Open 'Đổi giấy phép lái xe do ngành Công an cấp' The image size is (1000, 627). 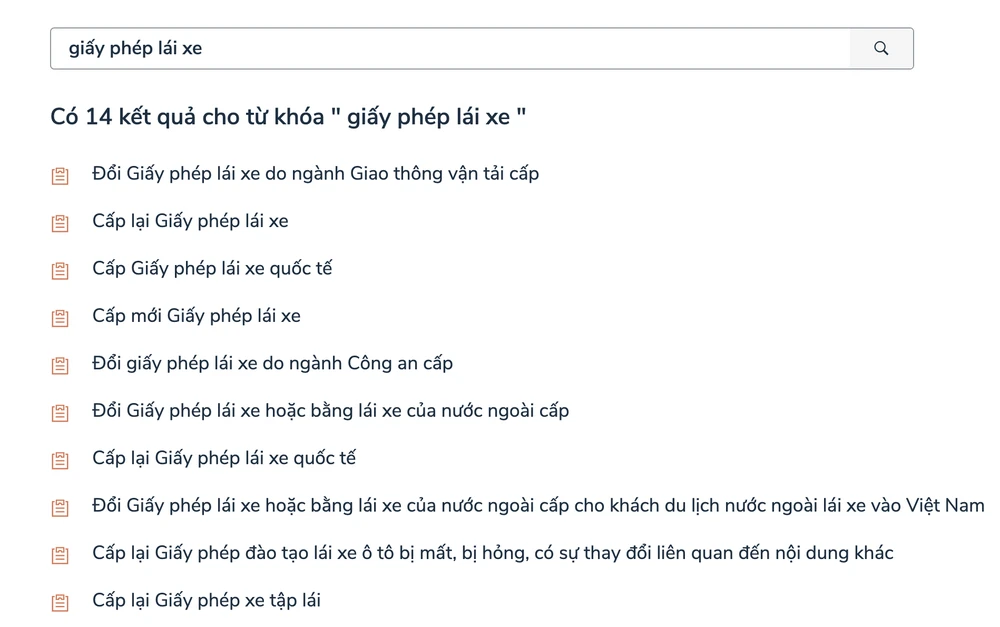point(272,363)
